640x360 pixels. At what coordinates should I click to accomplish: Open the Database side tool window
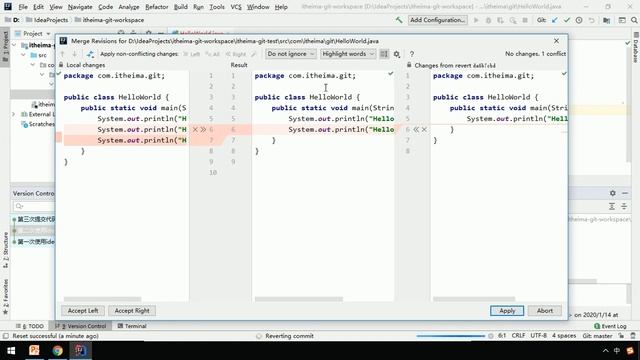[636, 47]
